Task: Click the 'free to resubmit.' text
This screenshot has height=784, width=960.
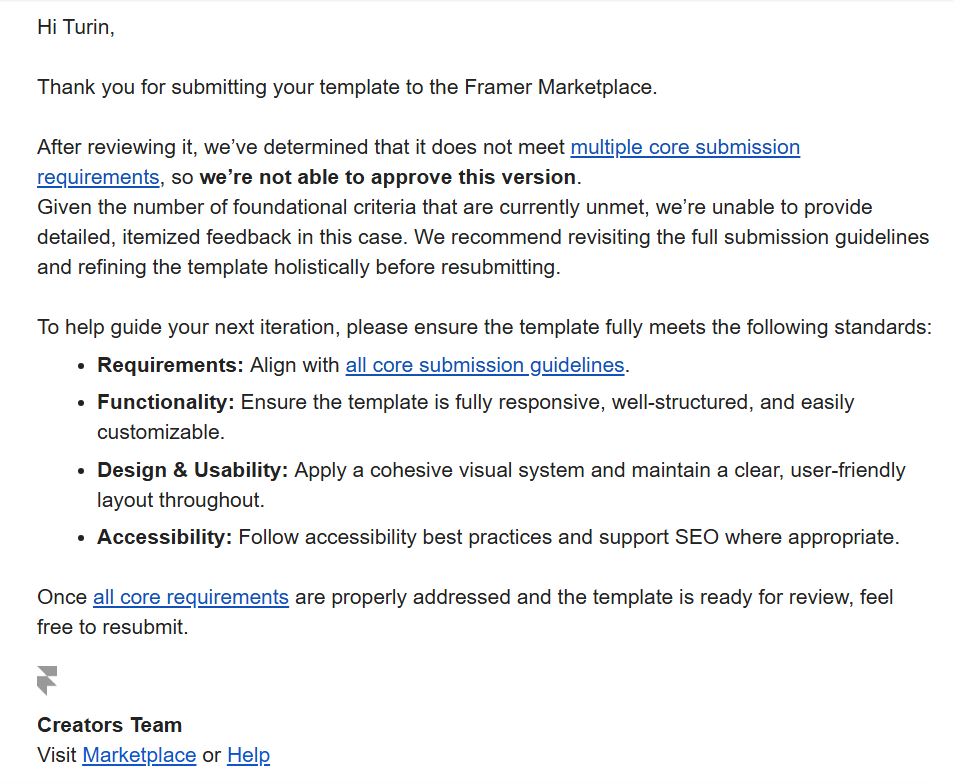Action: (113, 627)
